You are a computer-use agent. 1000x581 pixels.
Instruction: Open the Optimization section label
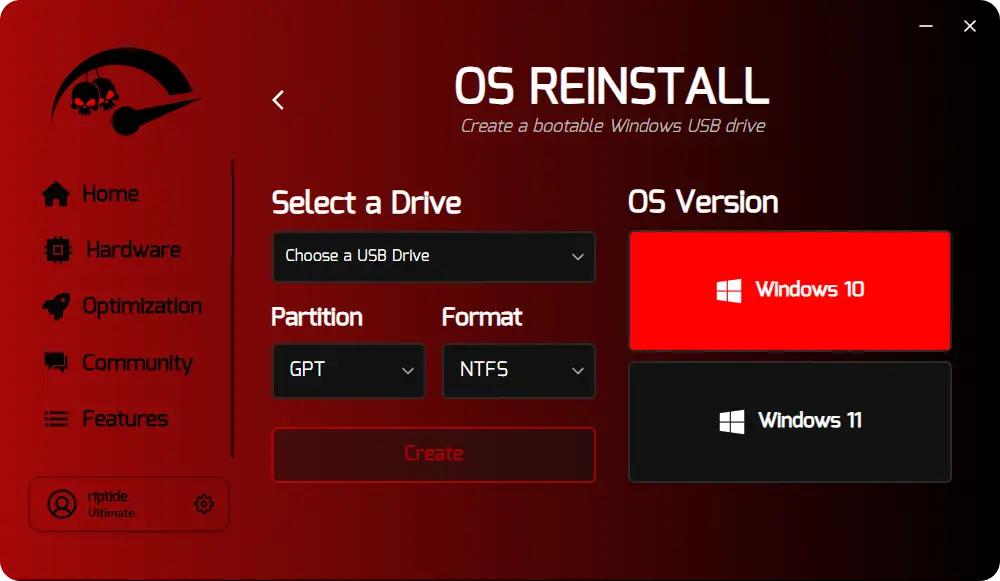click(x=142, y=306)
